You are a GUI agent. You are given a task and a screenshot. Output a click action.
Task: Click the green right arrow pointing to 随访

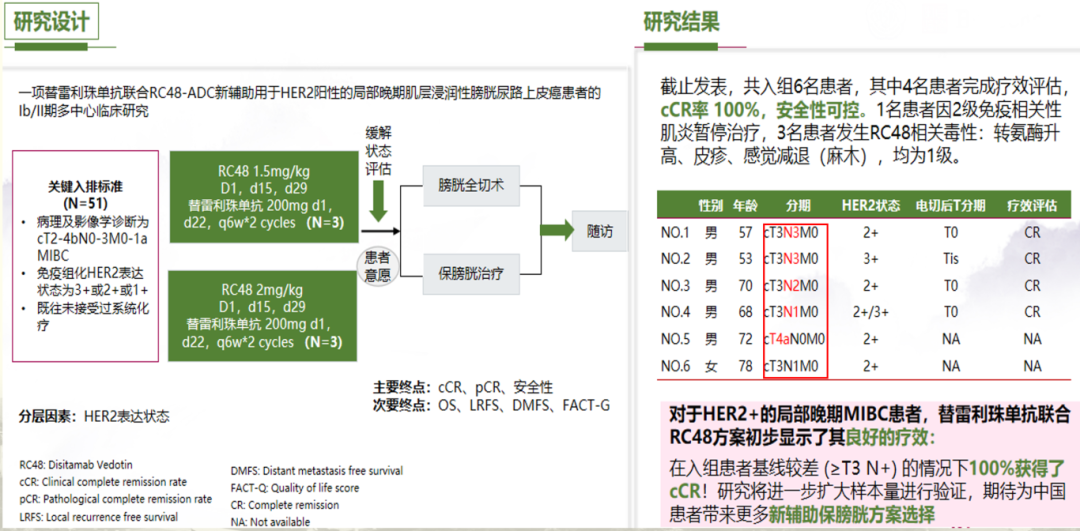pos(557,231)
